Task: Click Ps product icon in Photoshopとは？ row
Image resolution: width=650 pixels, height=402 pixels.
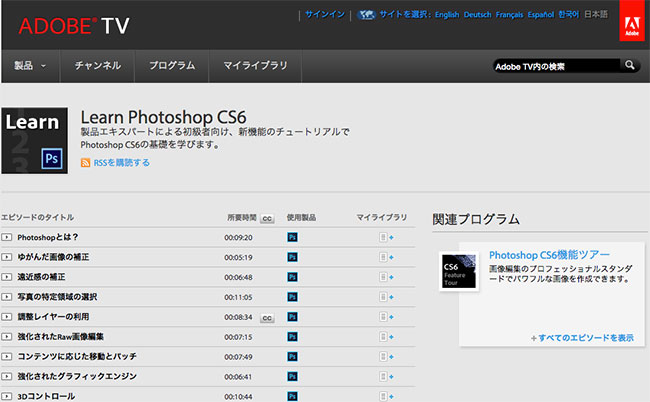Action: click(x=292, y=237)
